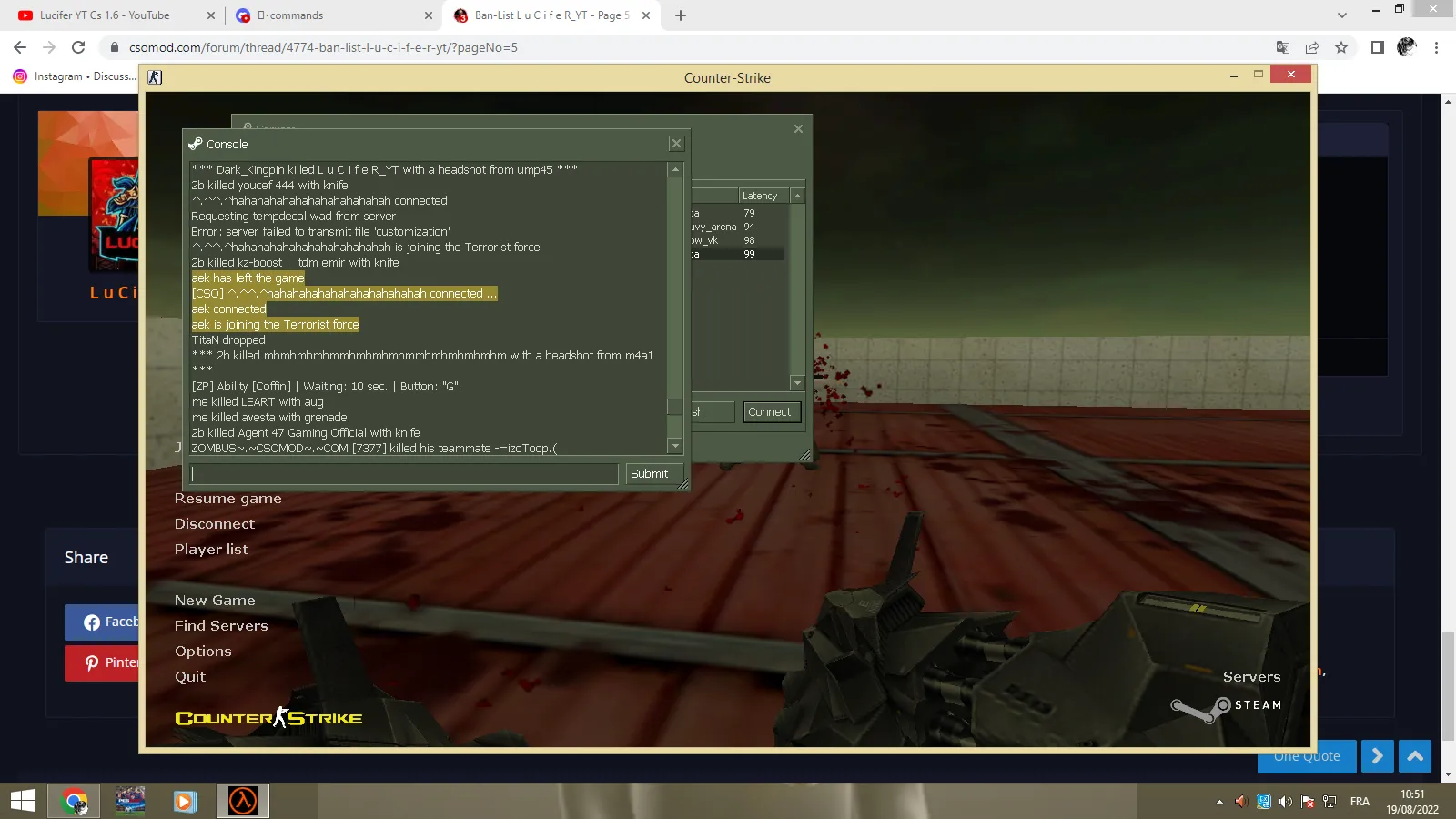
Task: Open the volume speaker tray icon
Action: pyautogui.click(x=1285, y=802)
